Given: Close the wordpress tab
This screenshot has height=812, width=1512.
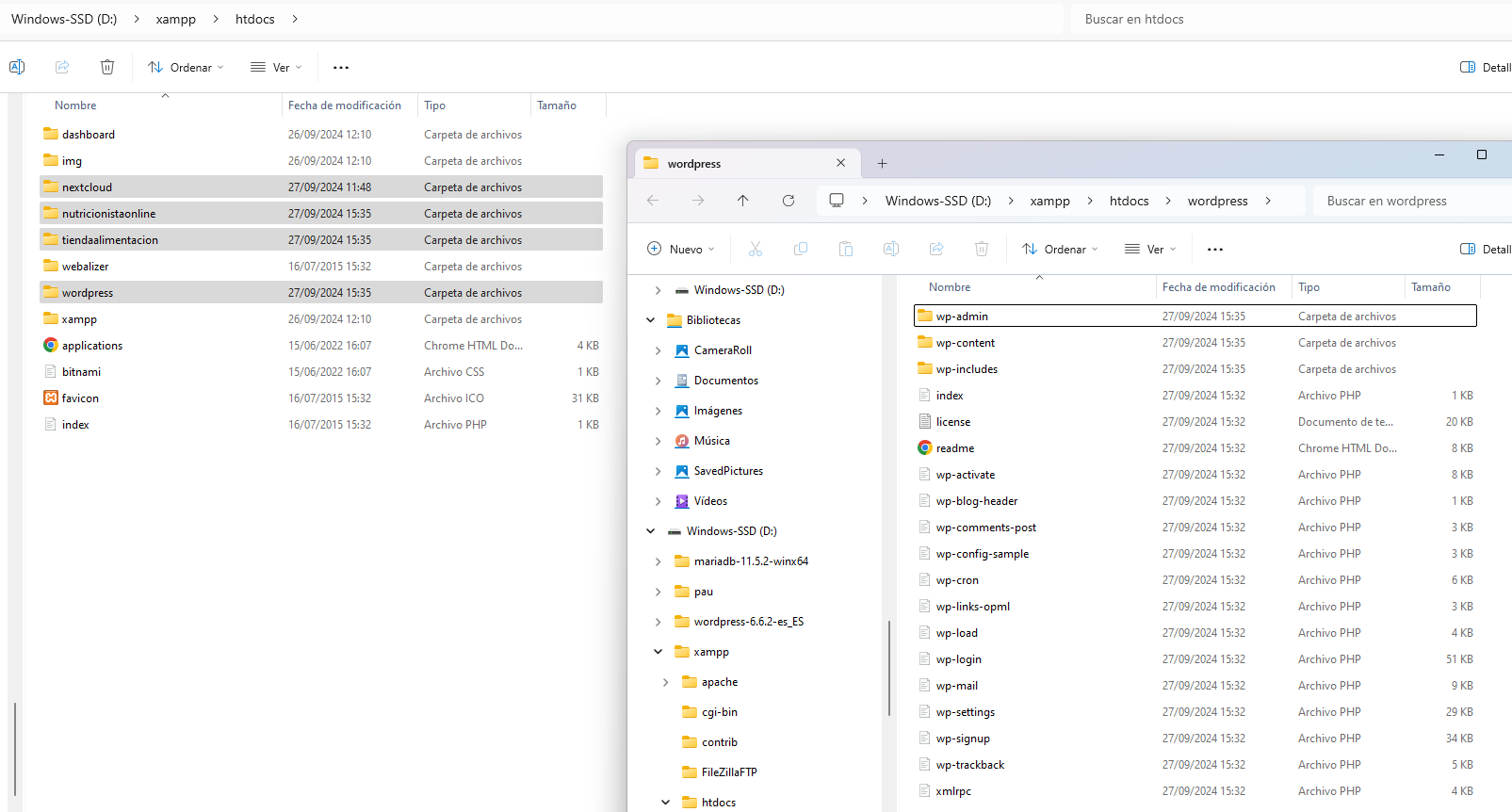Looking at the screenshot, I should [840, 164].
